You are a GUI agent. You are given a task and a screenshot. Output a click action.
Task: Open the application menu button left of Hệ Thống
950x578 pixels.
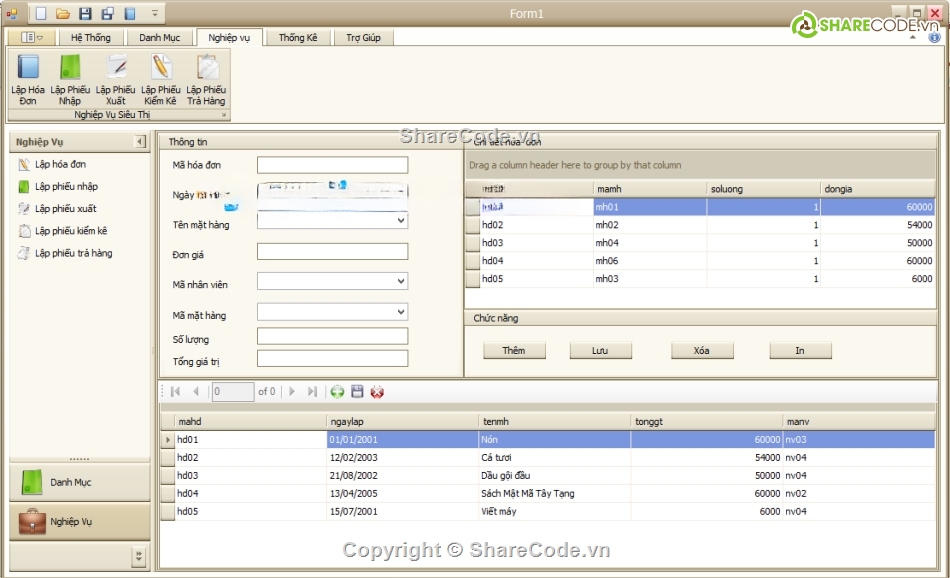32,38
